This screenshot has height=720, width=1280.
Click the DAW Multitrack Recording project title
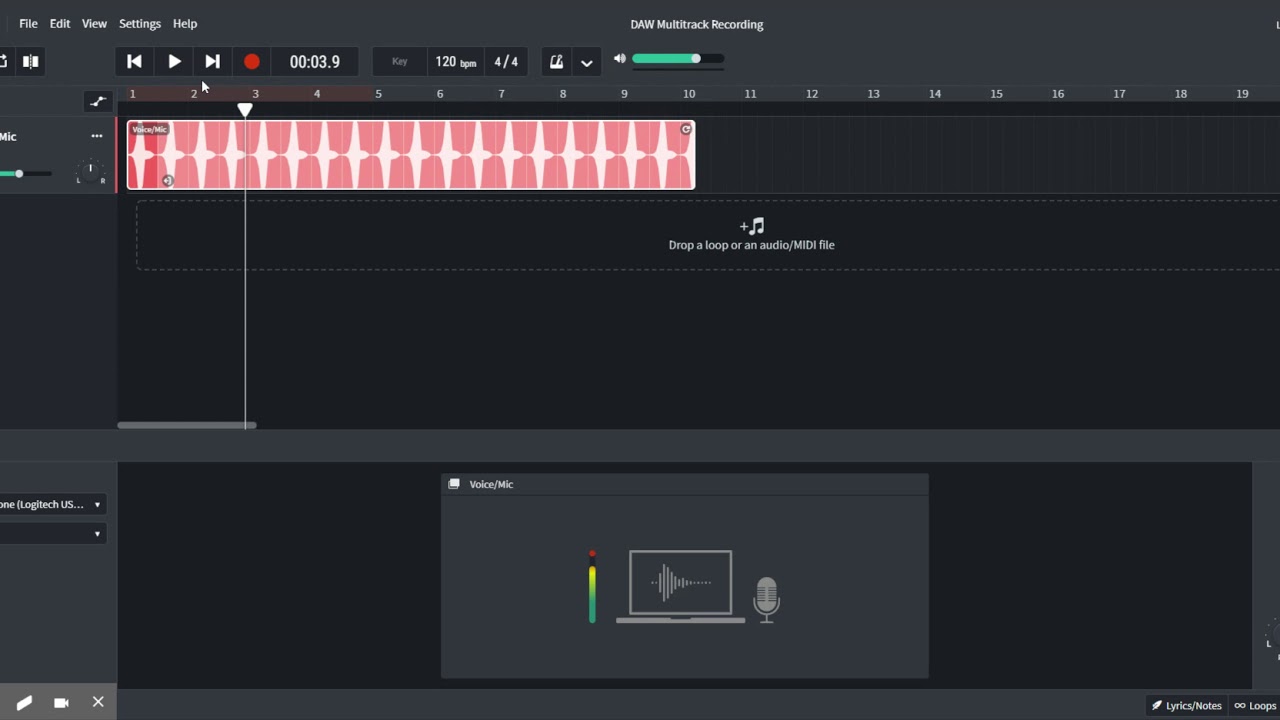coord(697,24)
